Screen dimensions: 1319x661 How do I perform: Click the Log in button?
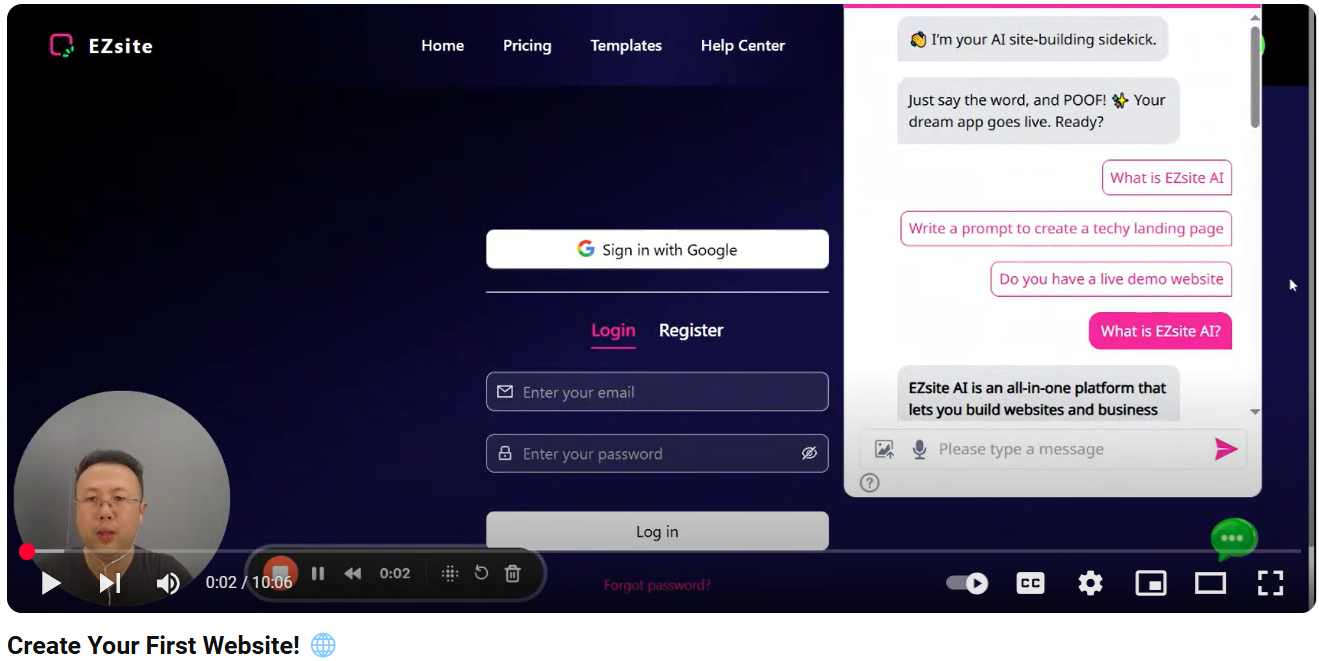click(657, 531)
